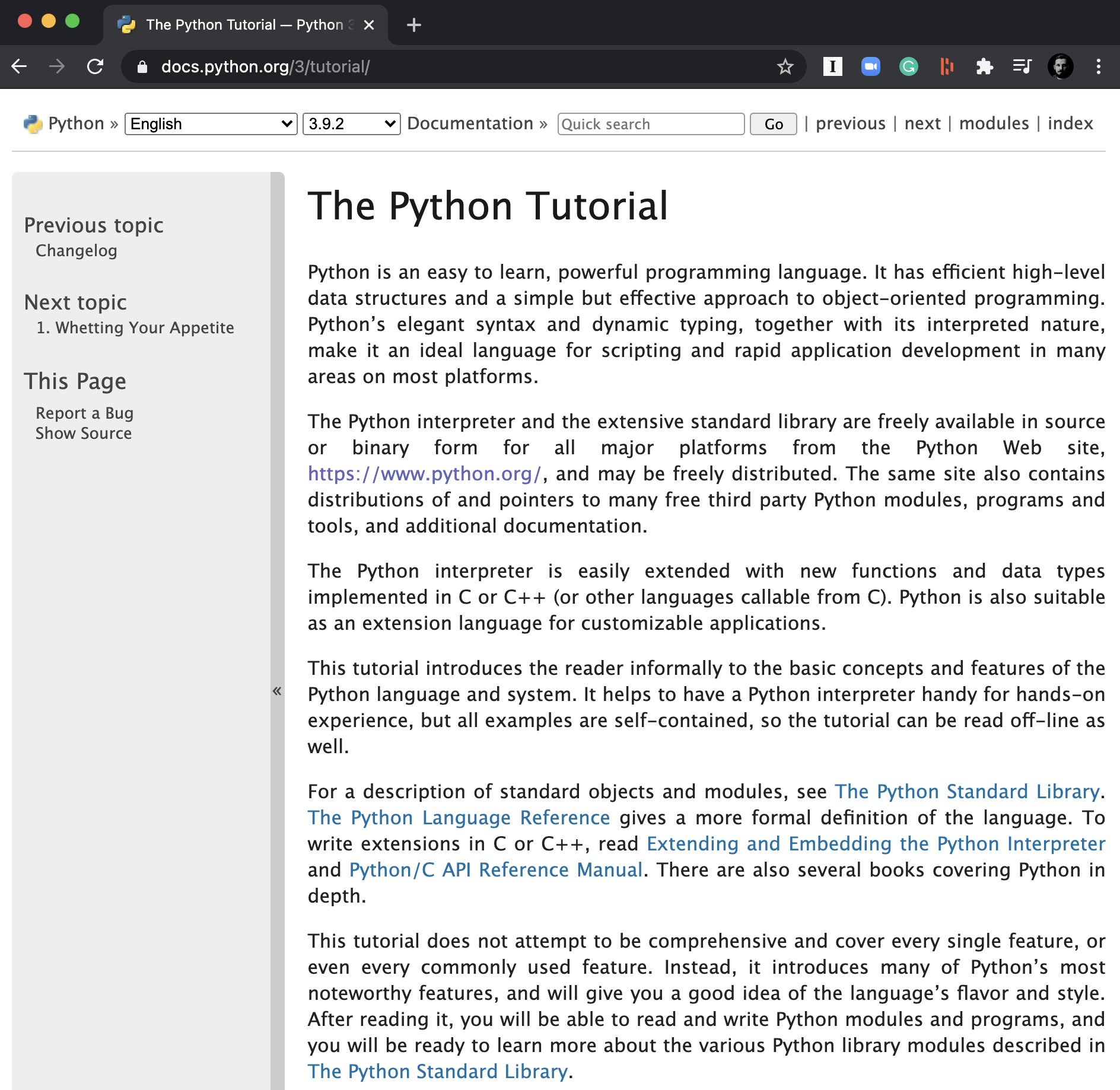This screenshot has height=1090, width=1120.
Task: Click the browser back arrow
Action: point(20,66)
